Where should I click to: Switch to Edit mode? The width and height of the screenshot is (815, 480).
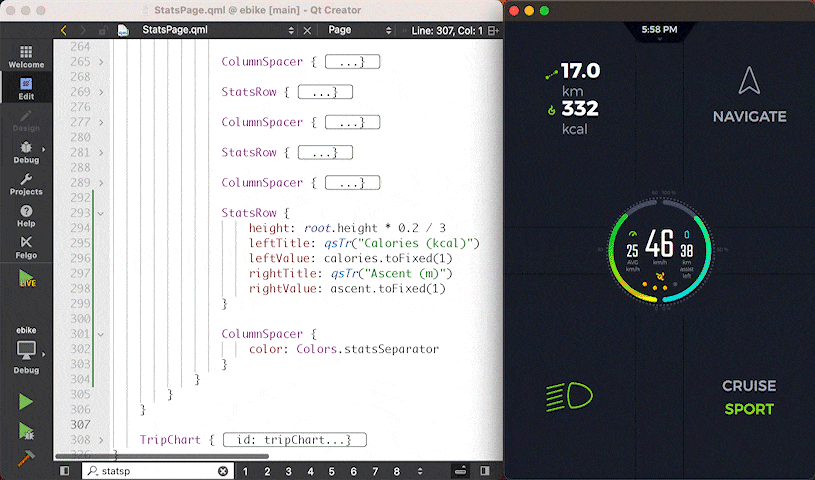(x=26, y=89)
